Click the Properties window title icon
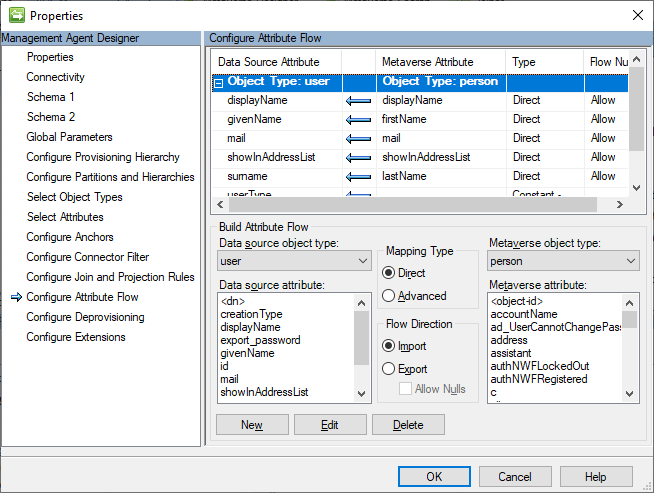This screenshot has height=493, width=654. [16, 15]
